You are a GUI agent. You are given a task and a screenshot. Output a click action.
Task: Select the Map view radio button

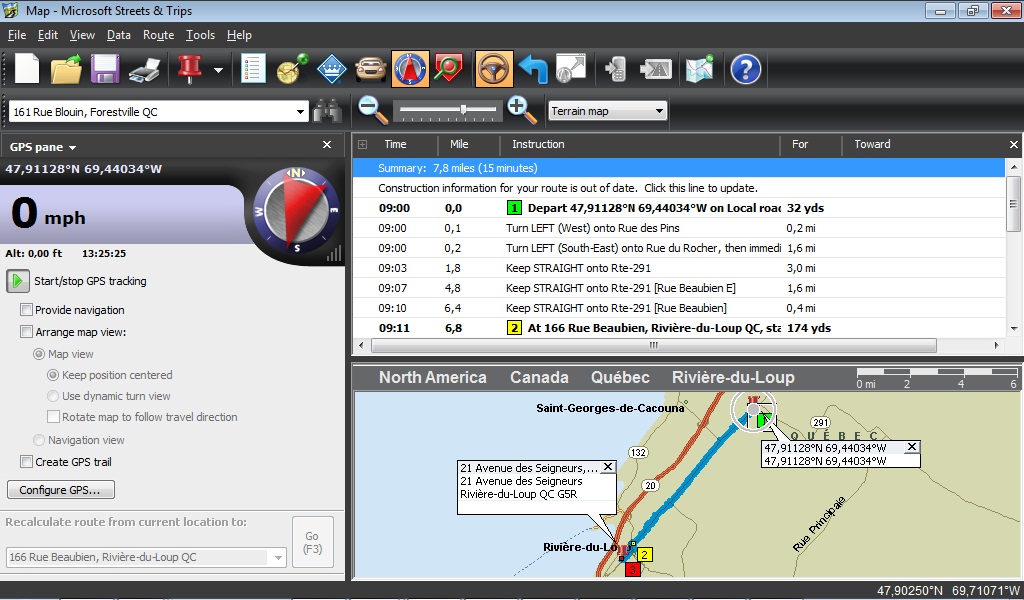click(x=39, y=354)
